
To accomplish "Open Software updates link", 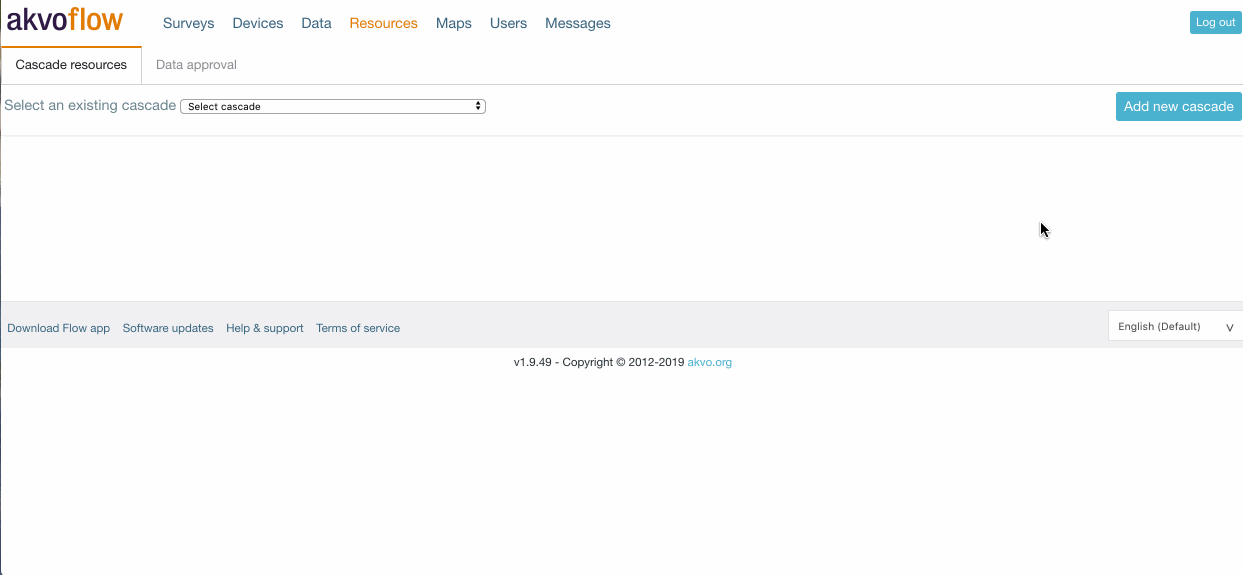I will click(168, 328).
